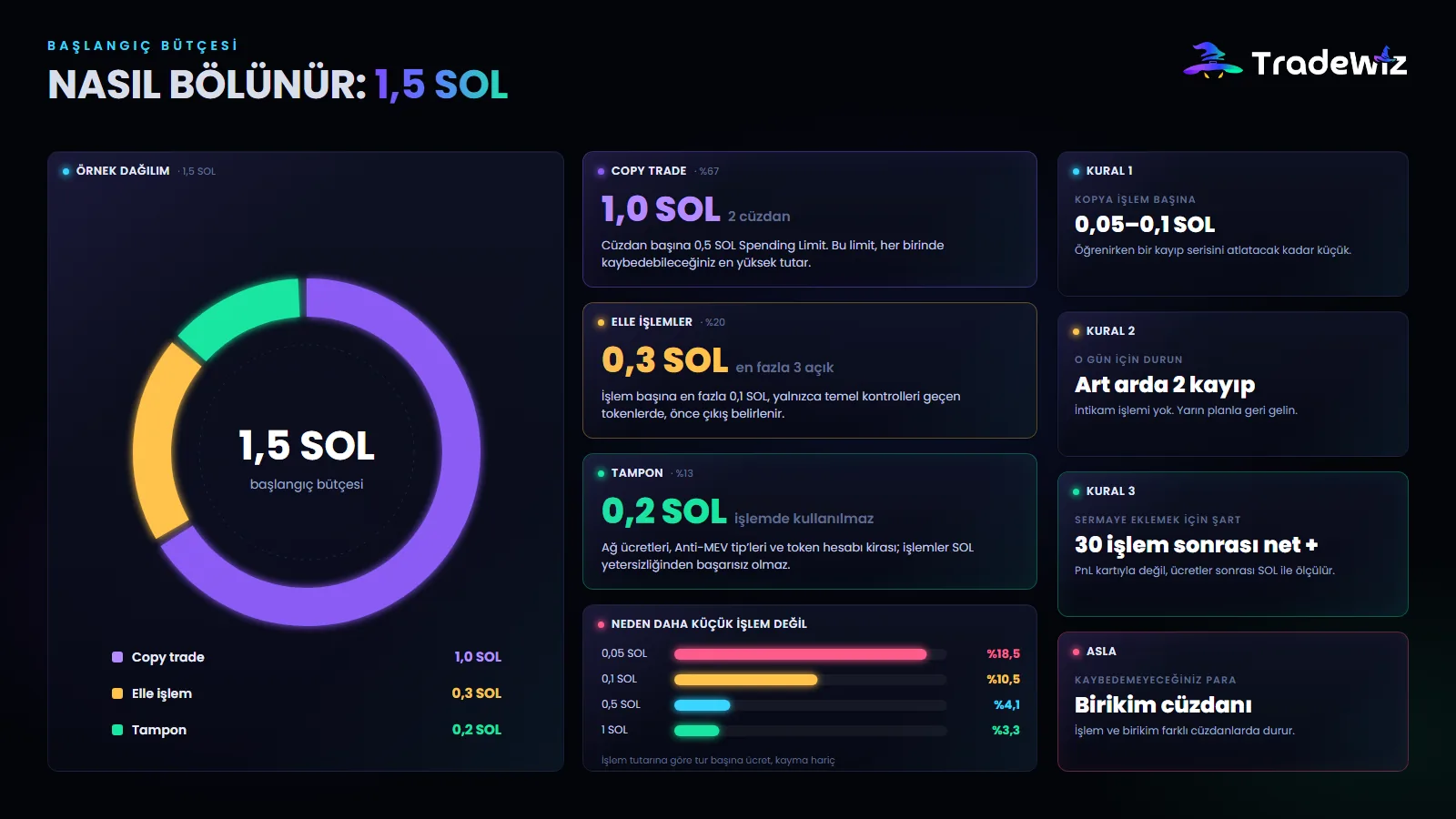Select the 0,1 SOL yellow fee bar
The image size is (1456, 819).
pos(745,679)
